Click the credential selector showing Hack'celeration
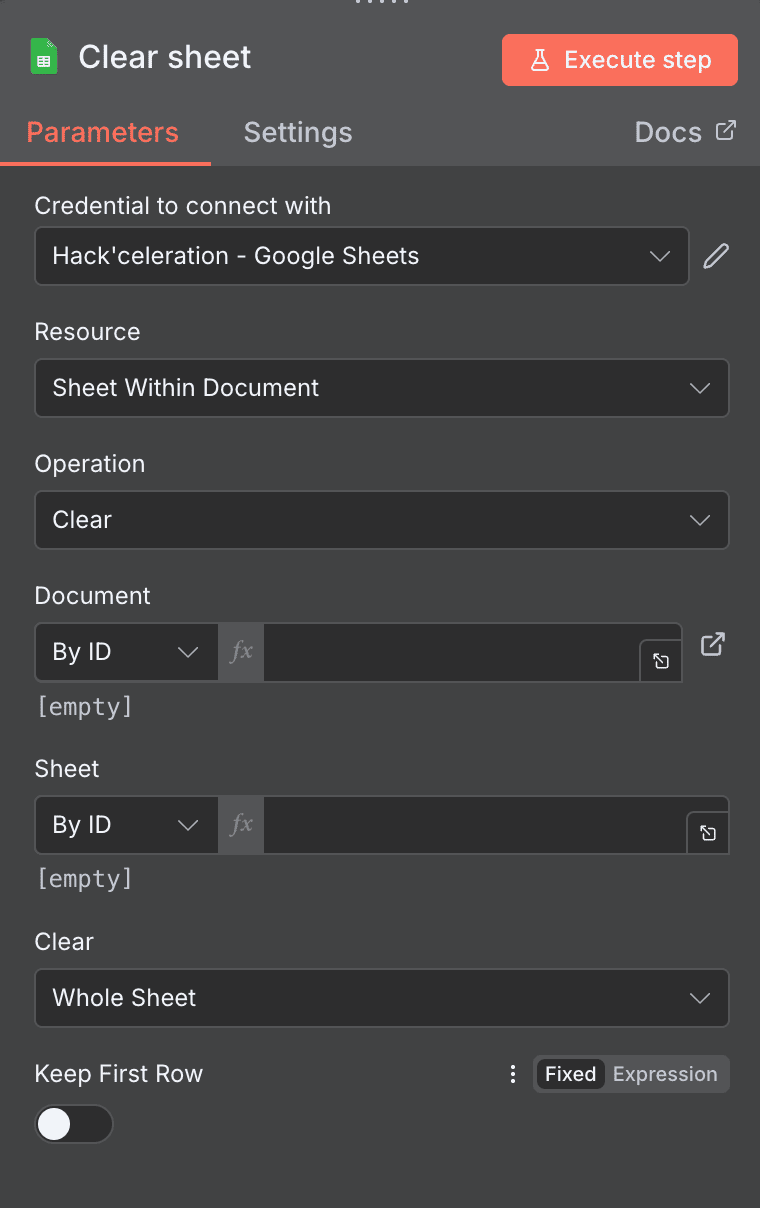Screen dimensions: 760x1208 point(362,256)
